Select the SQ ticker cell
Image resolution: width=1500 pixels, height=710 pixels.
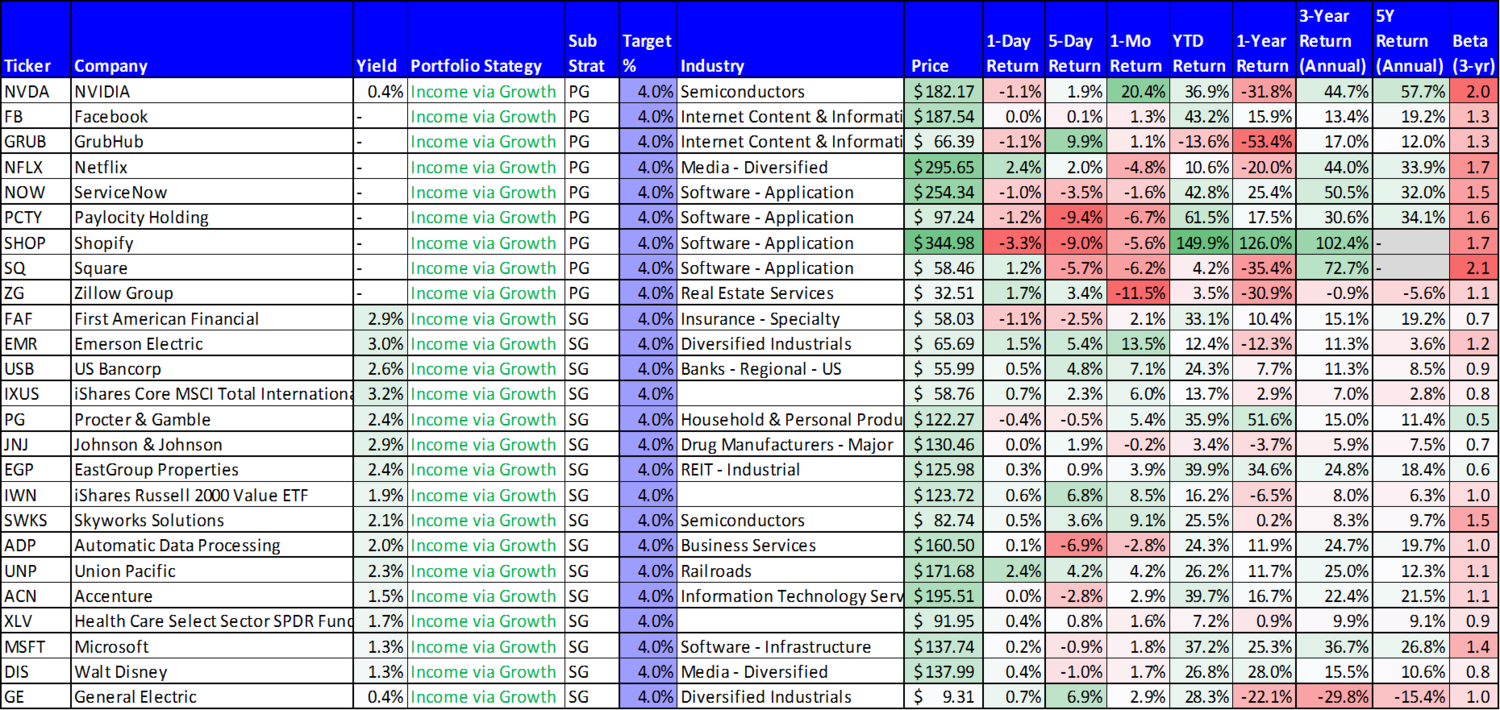[36, 268]
